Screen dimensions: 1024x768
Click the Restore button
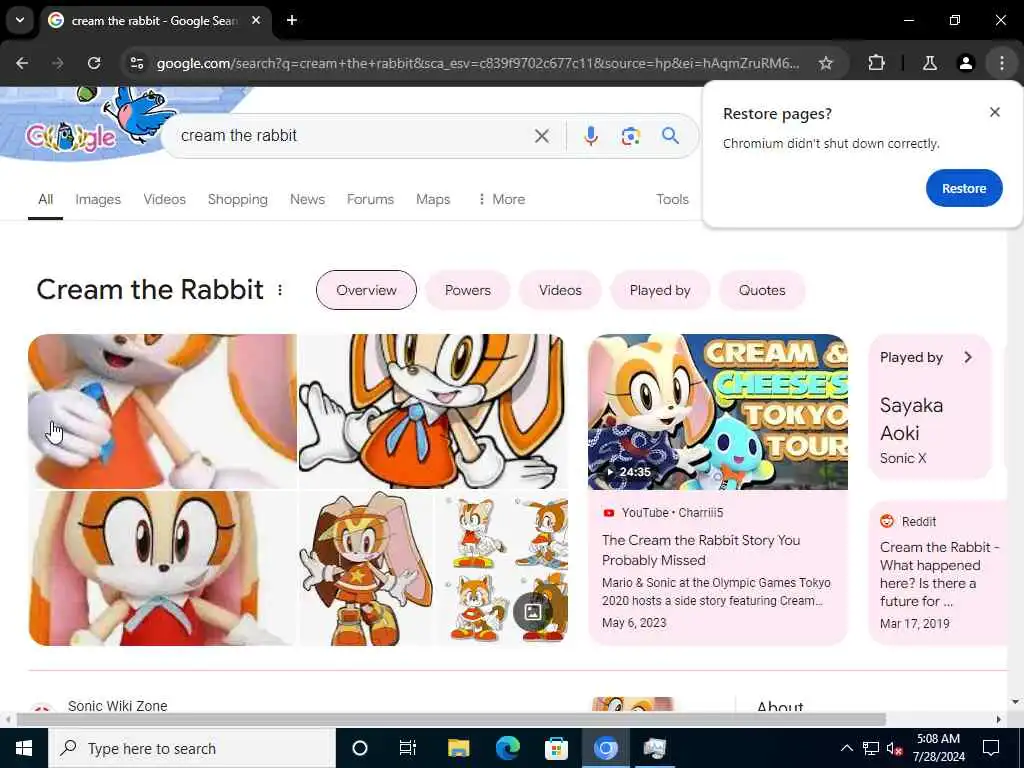(x=964, y=188)
